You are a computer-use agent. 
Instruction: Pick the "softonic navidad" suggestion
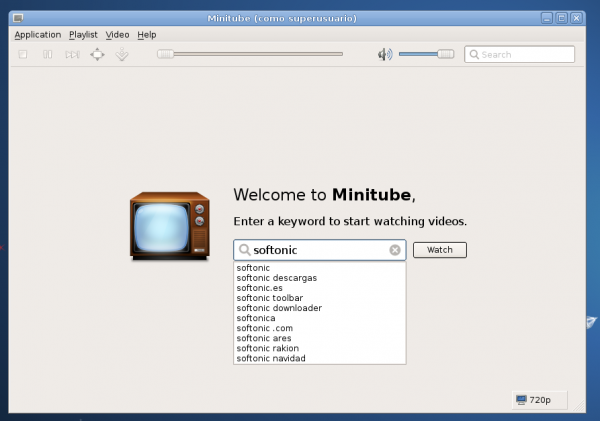tap(271, 358)
